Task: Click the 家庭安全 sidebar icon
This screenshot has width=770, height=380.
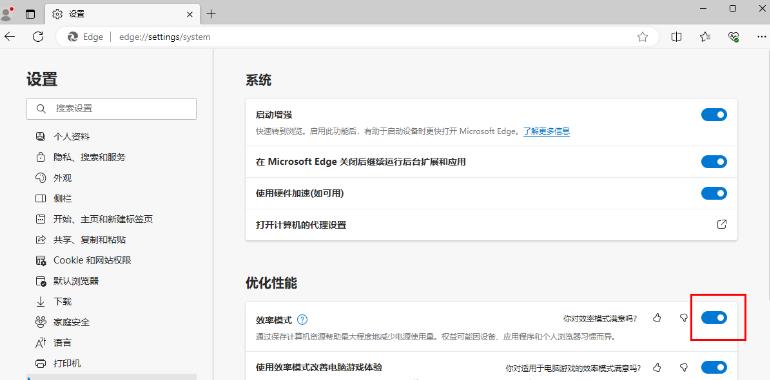Action: click(x=40, y=322)
